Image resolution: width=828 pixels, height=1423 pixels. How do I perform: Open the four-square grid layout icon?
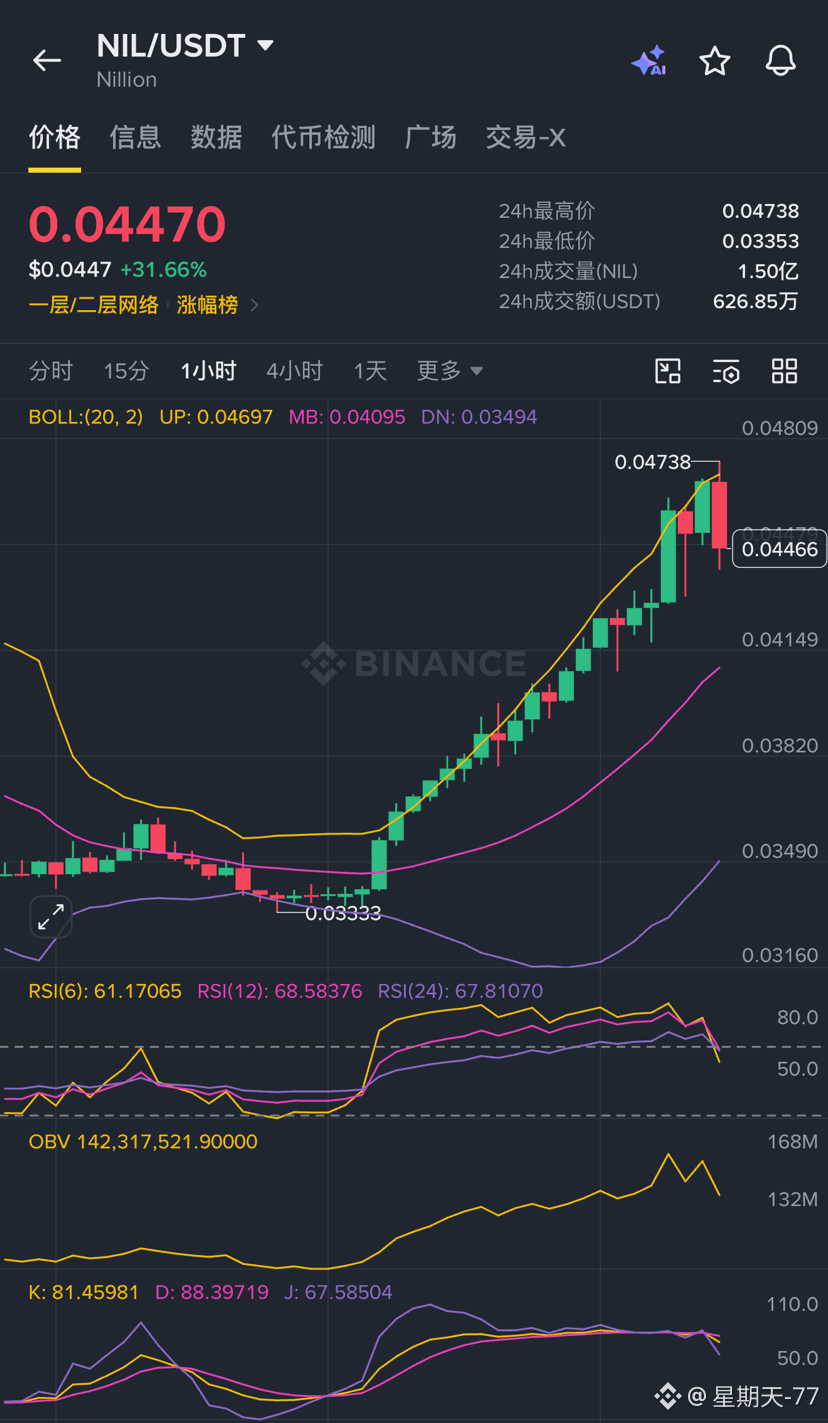(x=785, y=371)
